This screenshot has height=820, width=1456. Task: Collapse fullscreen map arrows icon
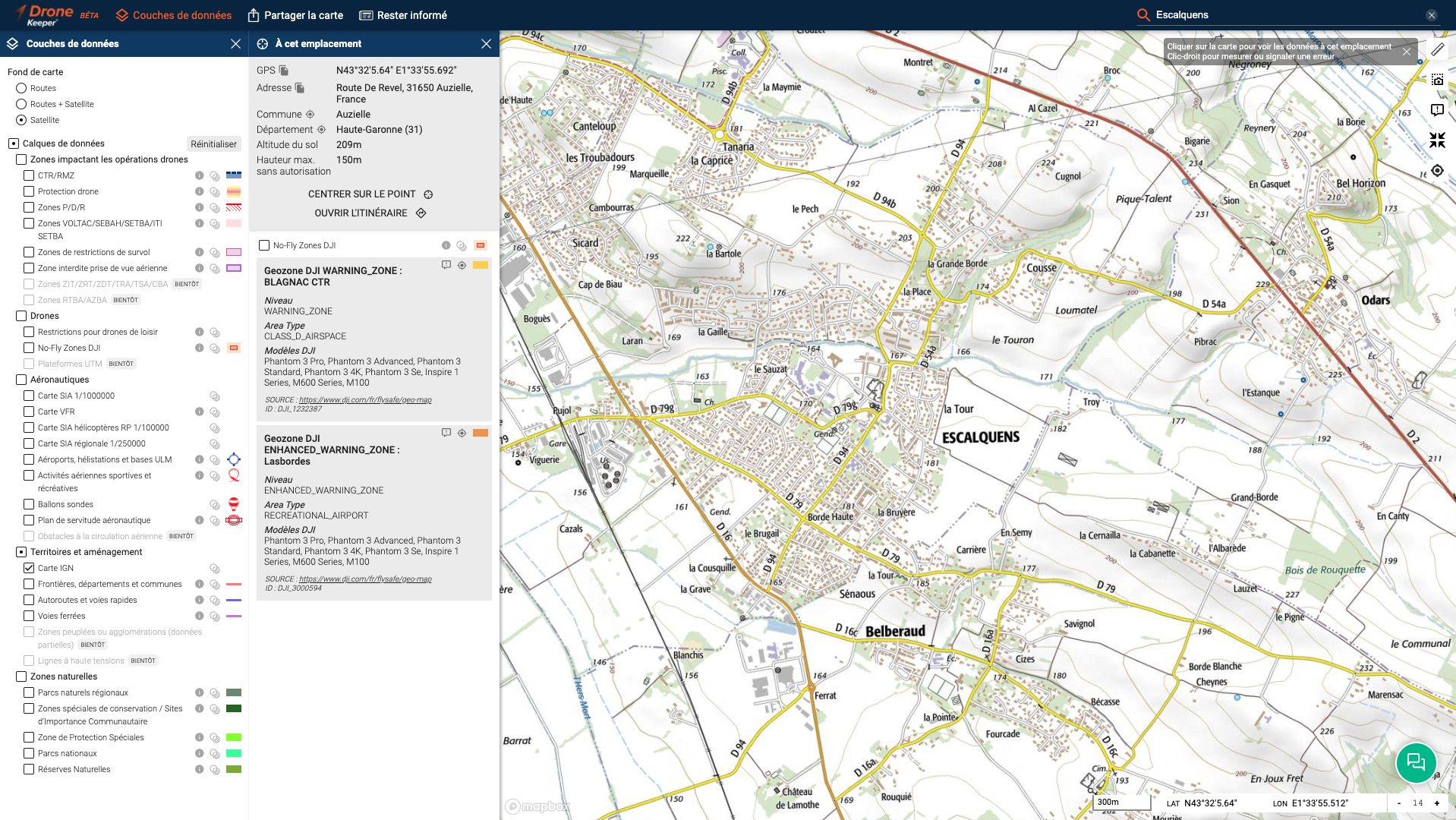click(x=1437, y=140)
